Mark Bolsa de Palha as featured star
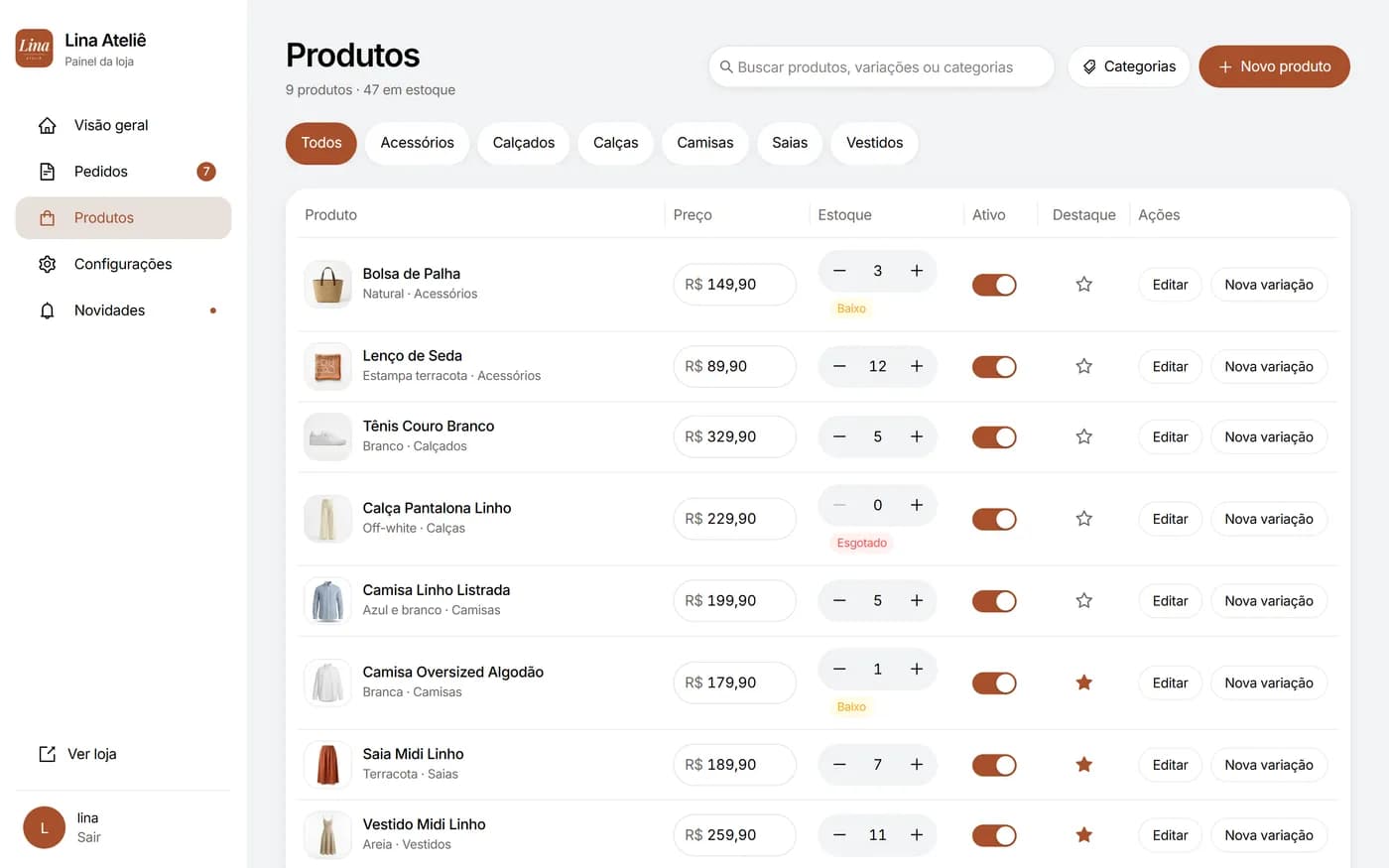 pos(1084,285)
